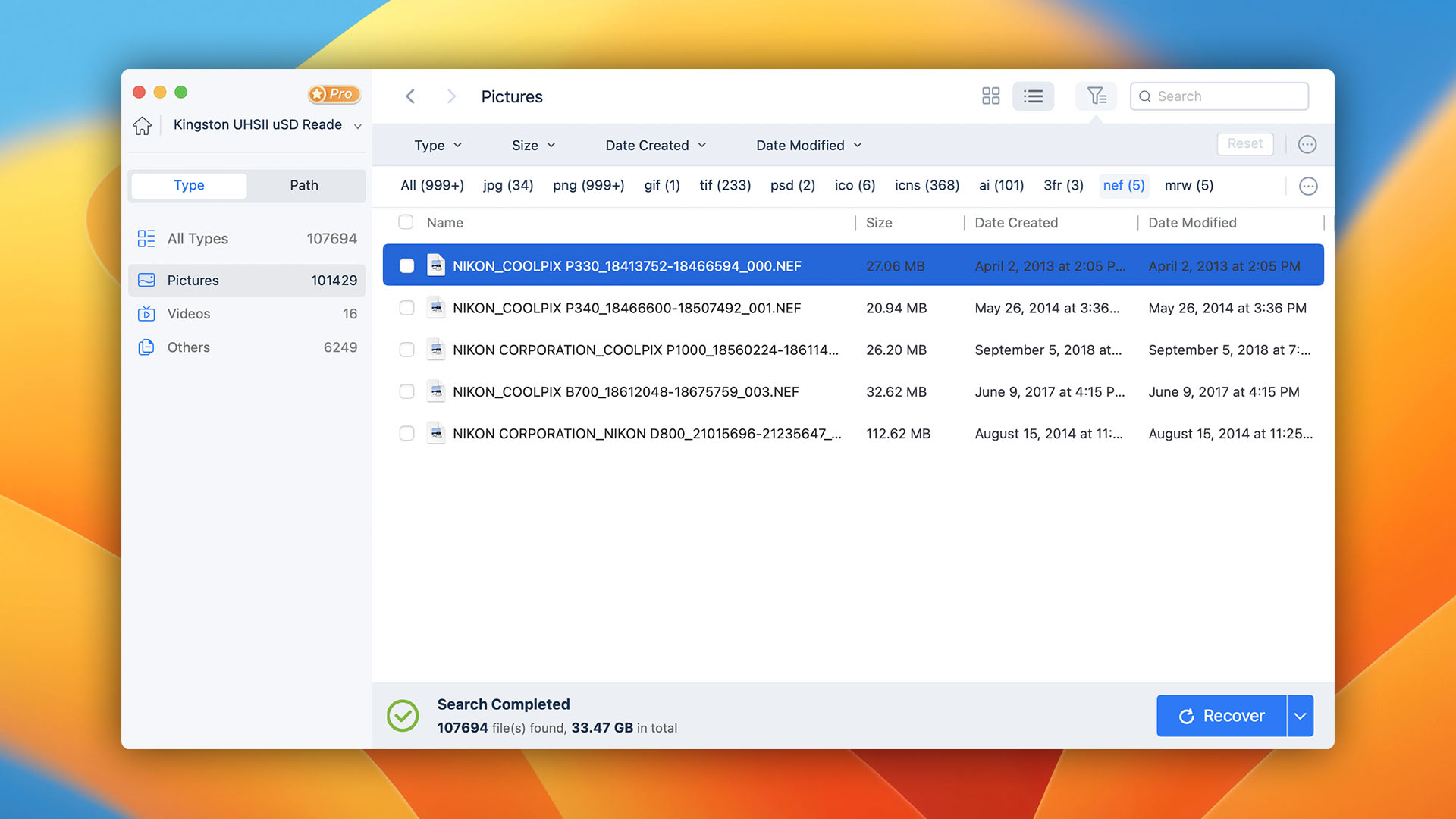Click the filter/sort options icon

point(1096,96)
